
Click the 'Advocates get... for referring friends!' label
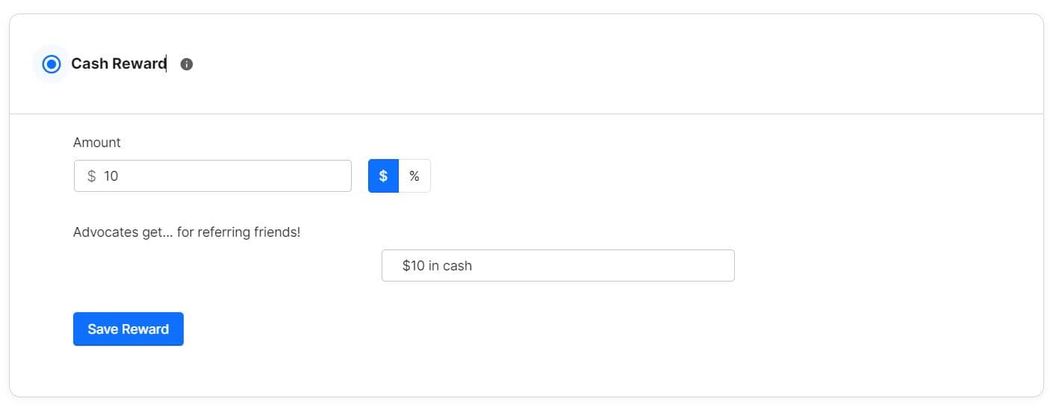click(x=186, y=232)
